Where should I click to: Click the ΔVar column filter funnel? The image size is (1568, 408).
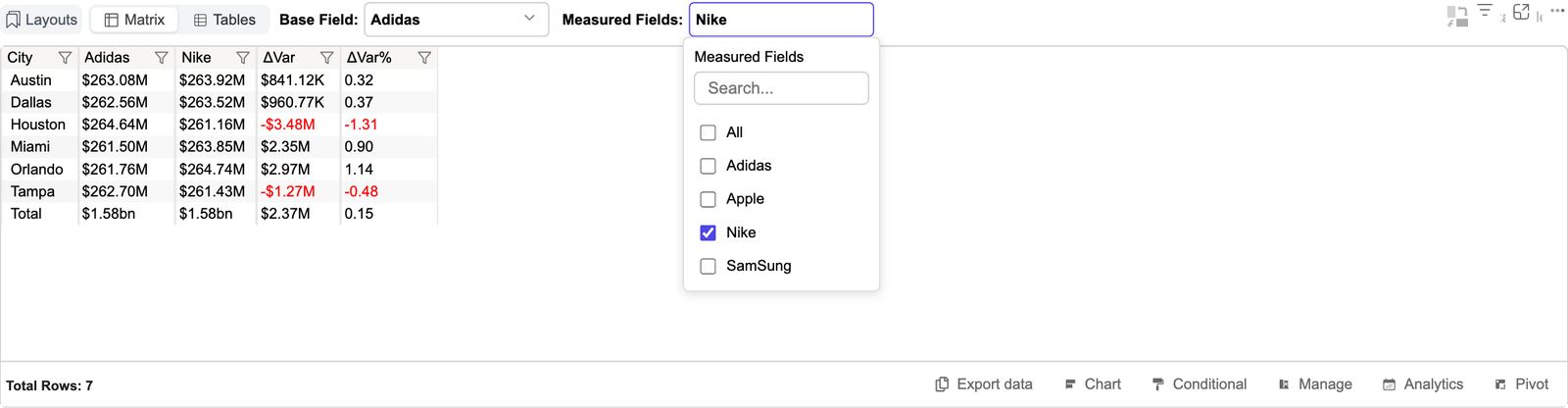tap(327, 58)
